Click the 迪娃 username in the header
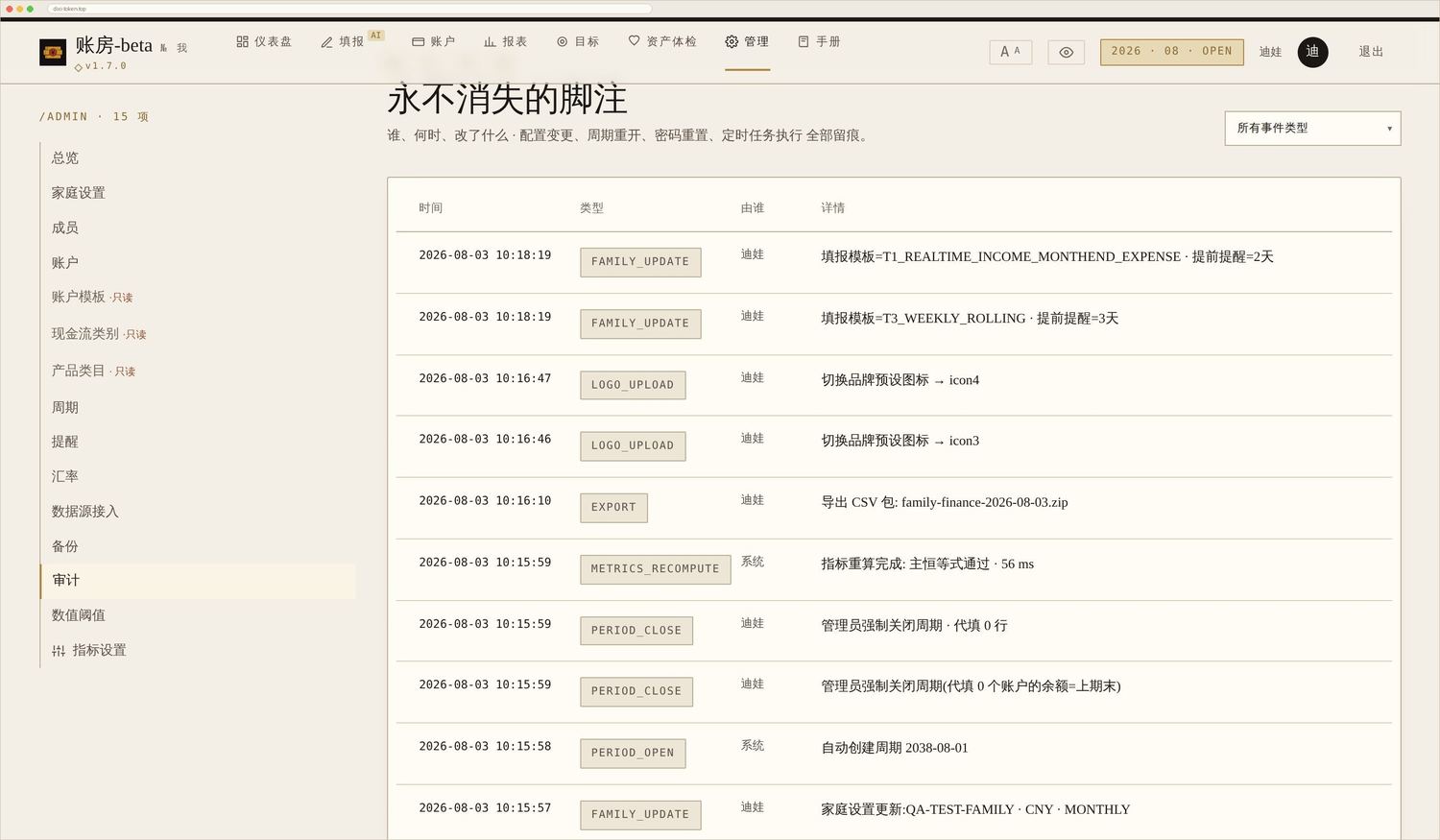Screen dimensions: 1440x840 [x=1270, y=52]
